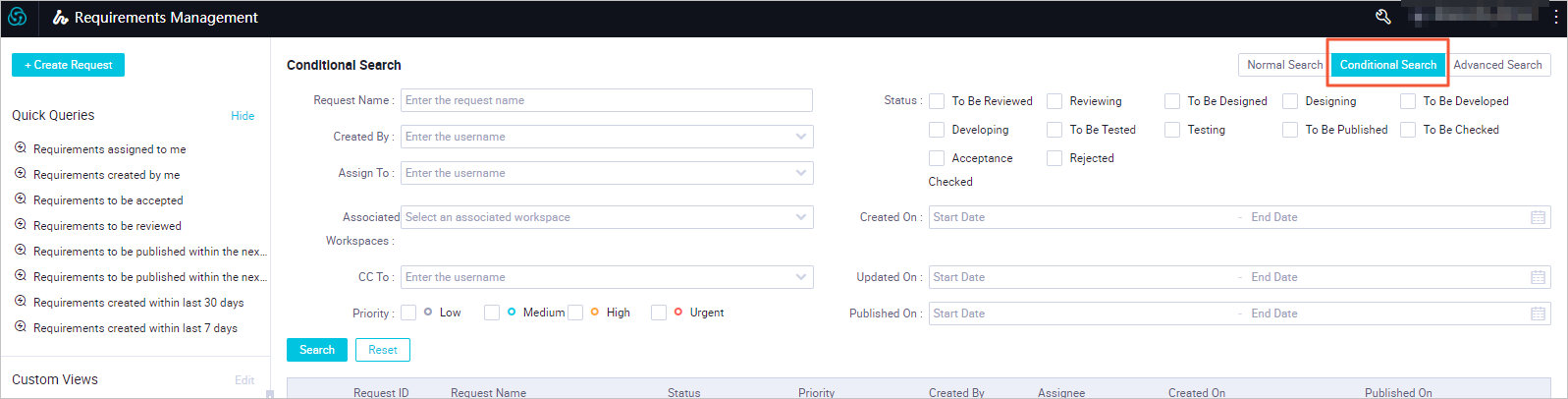Expand the Associated Workspaces dropdown
Screen dimensions: 1568x399
click(801, 217)
